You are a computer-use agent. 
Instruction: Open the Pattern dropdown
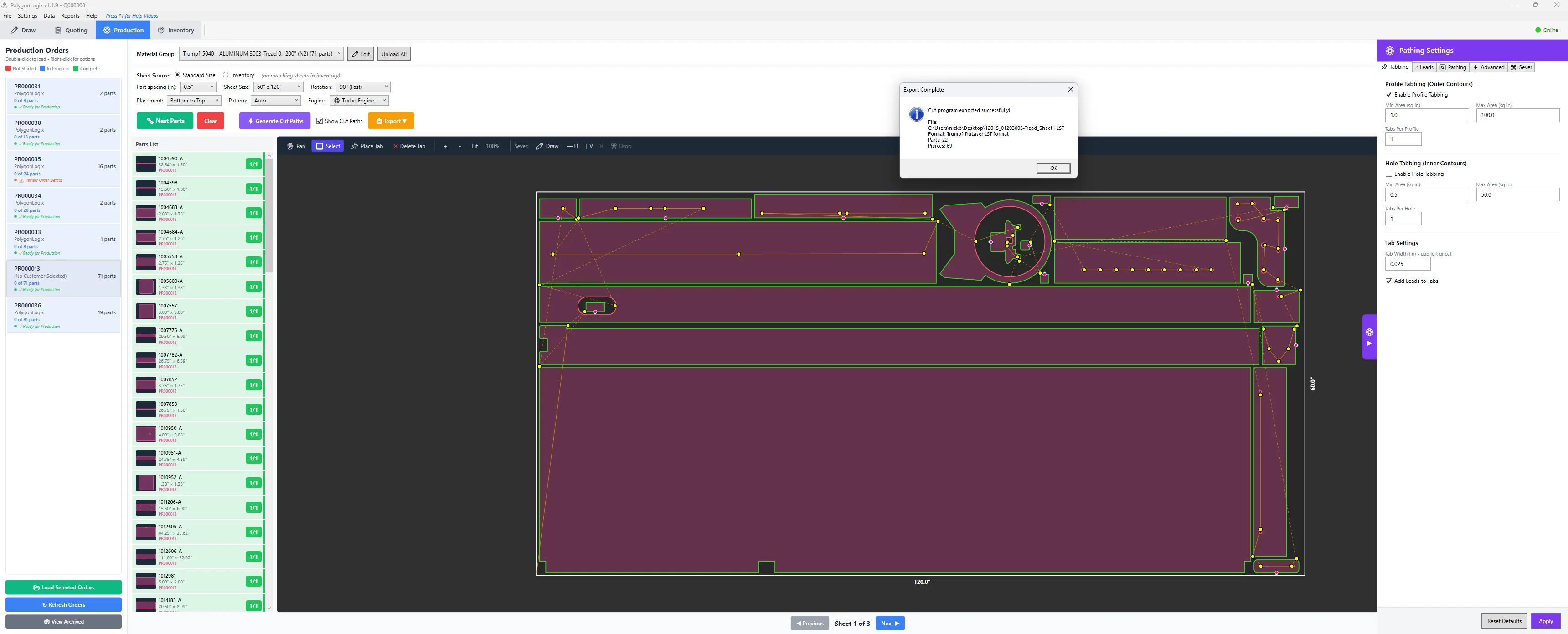click(276, 100)
